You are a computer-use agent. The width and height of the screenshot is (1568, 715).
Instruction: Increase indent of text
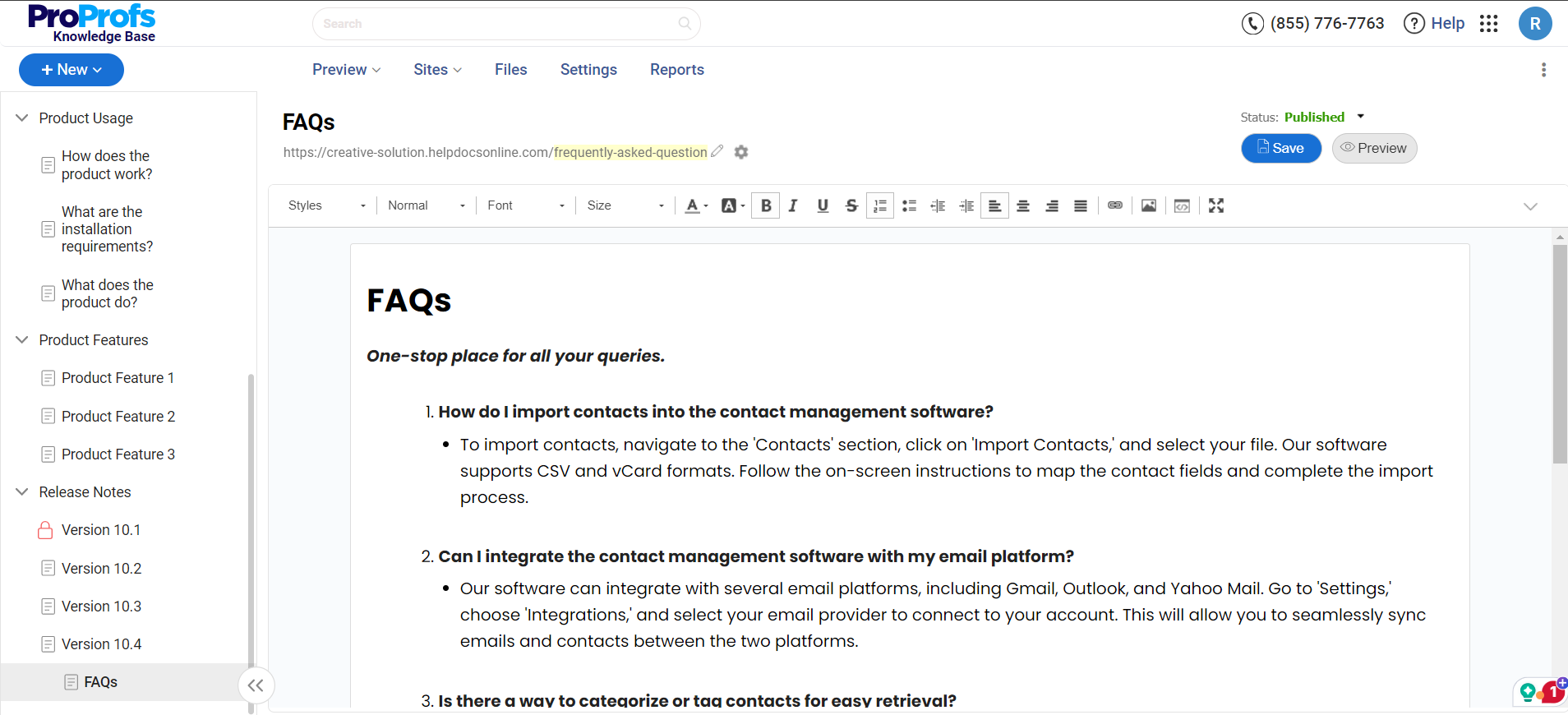pos(966,205)
